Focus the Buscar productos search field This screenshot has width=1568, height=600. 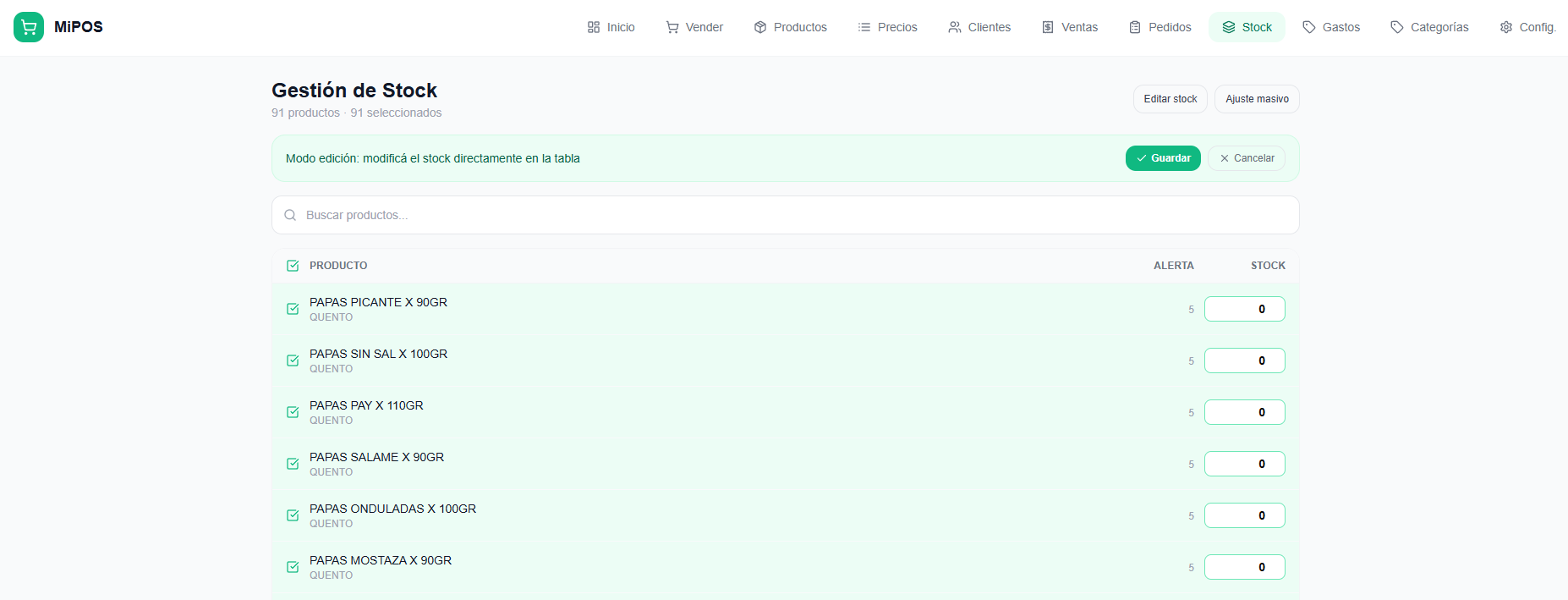click(x=785, y=215)
